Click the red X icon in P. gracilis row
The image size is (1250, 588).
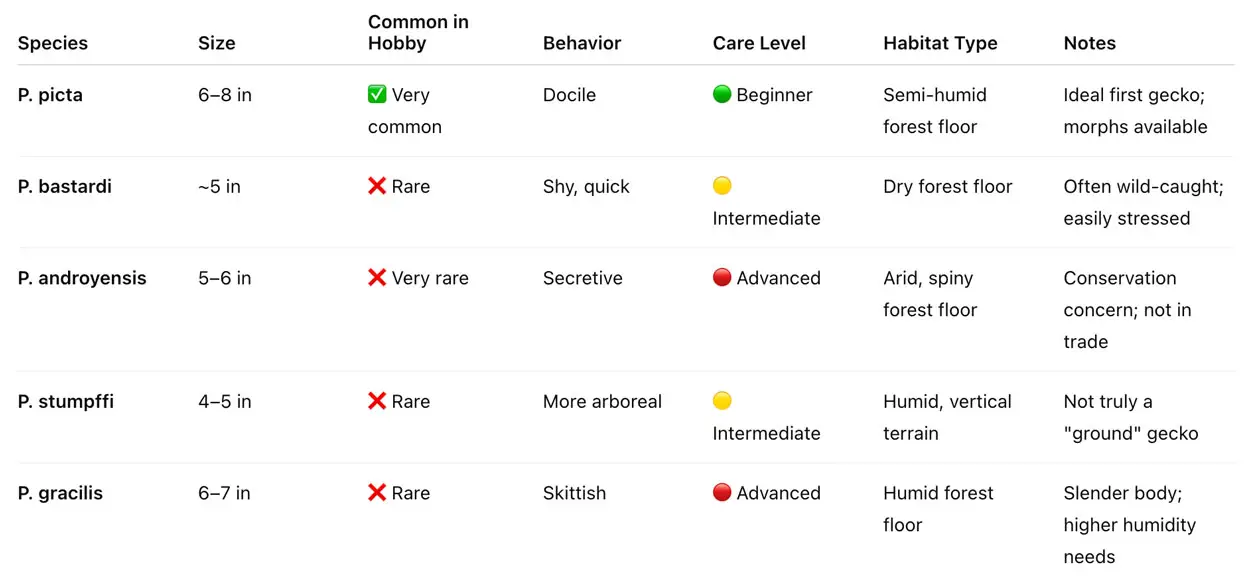click(x=377, y=493)
